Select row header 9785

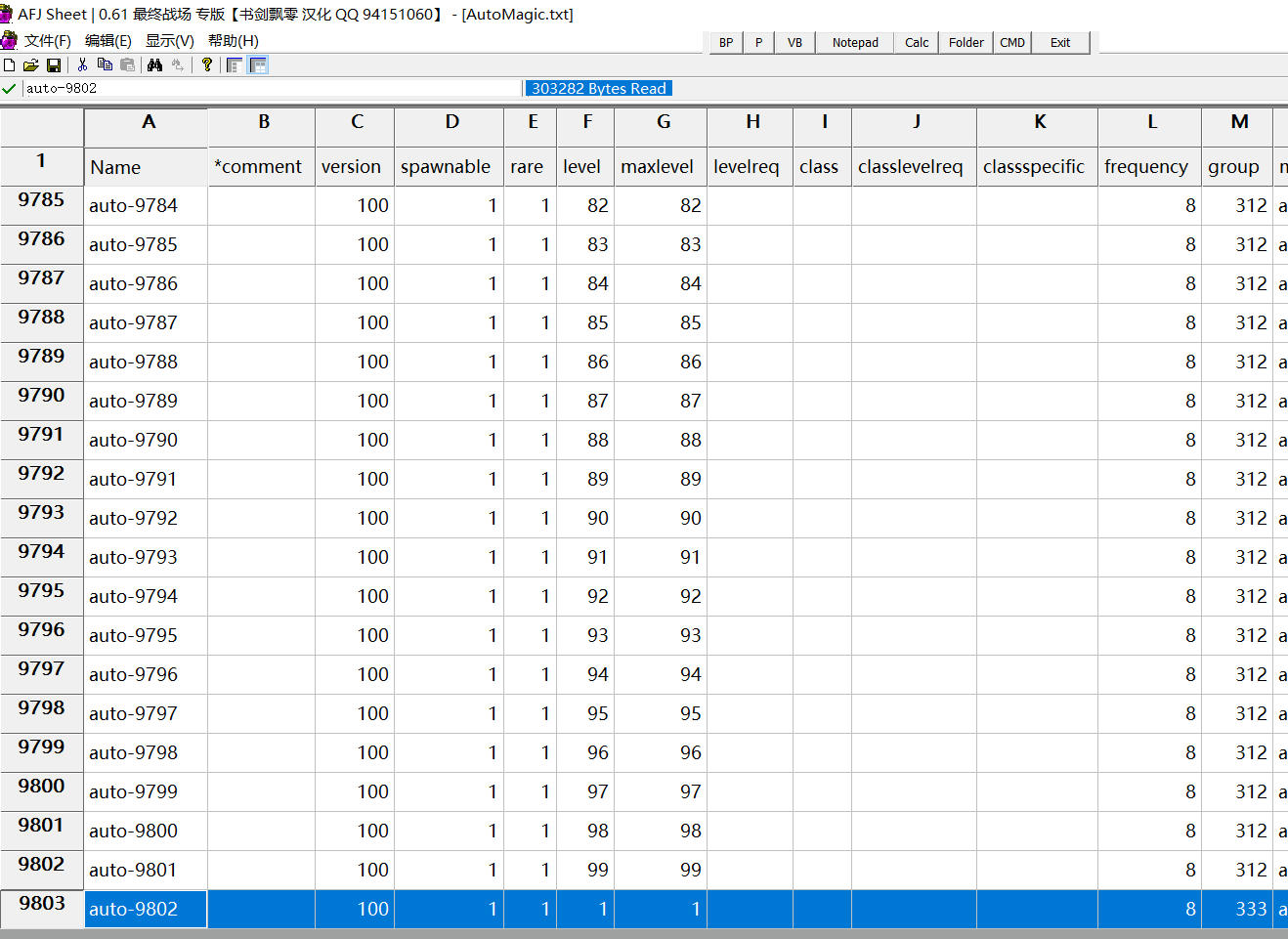pyautogui.click(x=42, y=205)
